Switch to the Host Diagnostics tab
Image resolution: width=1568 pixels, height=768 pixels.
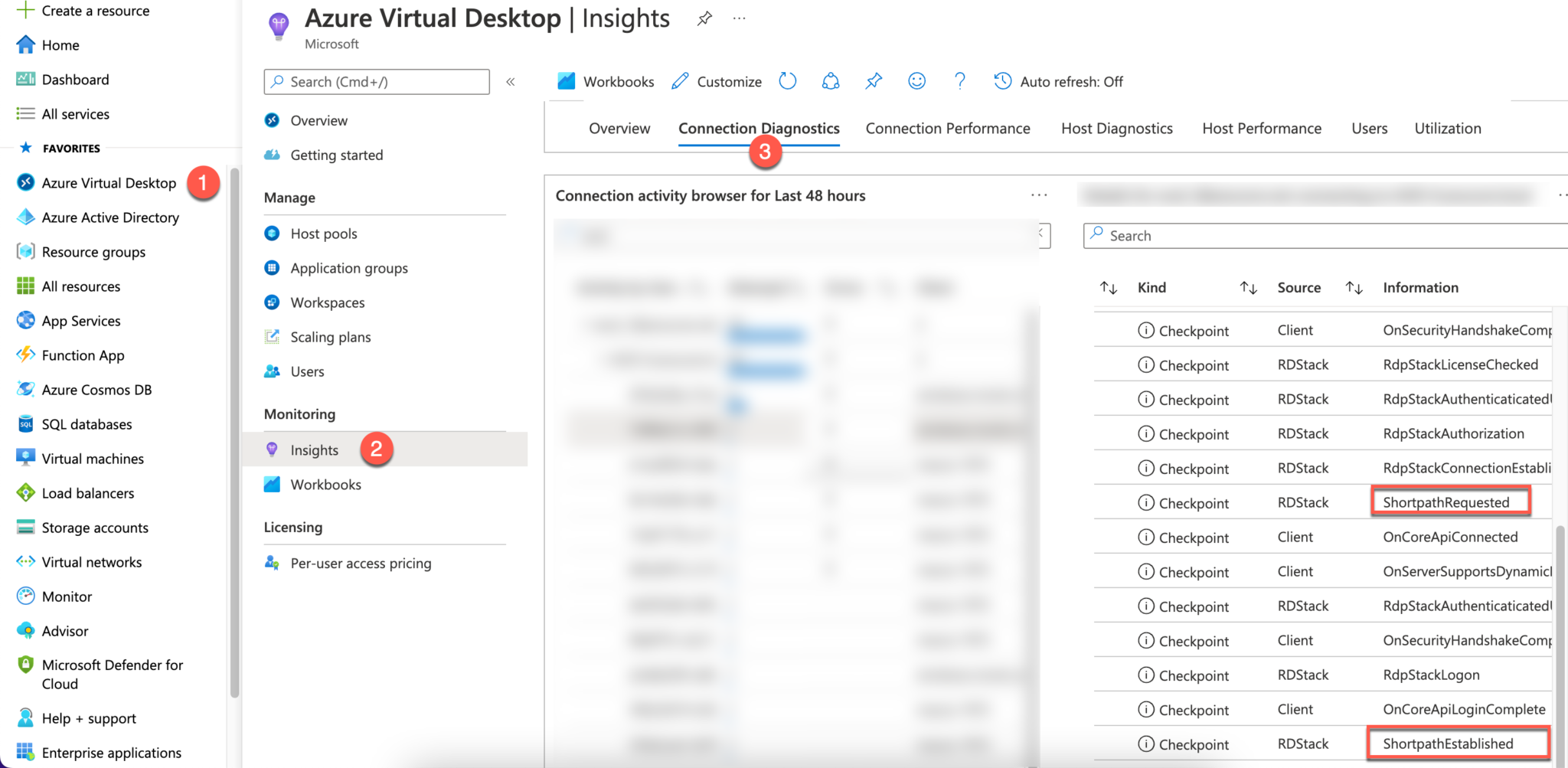(1116, 129)
